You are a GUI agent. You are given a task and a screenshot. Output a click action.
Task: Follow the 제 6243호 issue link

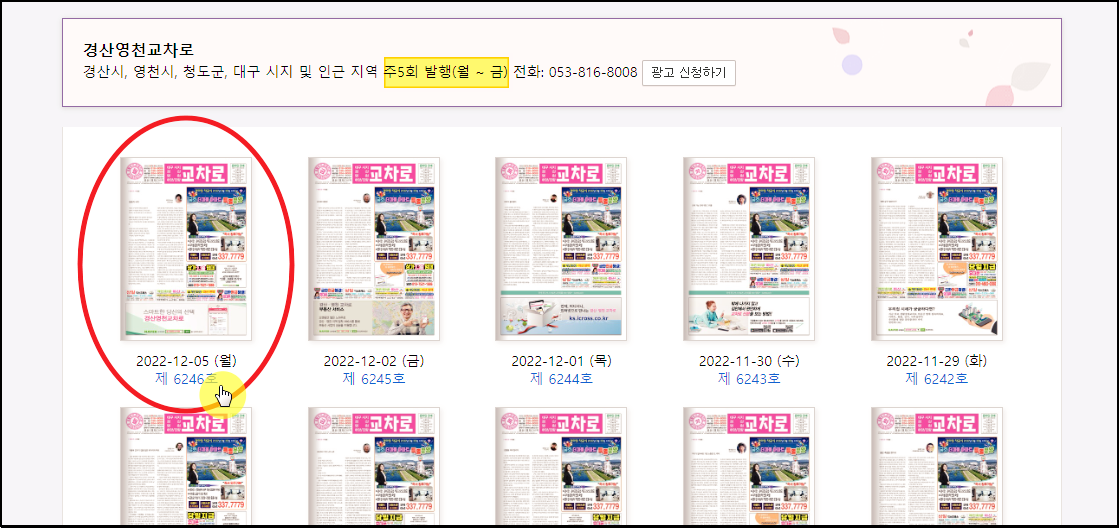point(749,379)
